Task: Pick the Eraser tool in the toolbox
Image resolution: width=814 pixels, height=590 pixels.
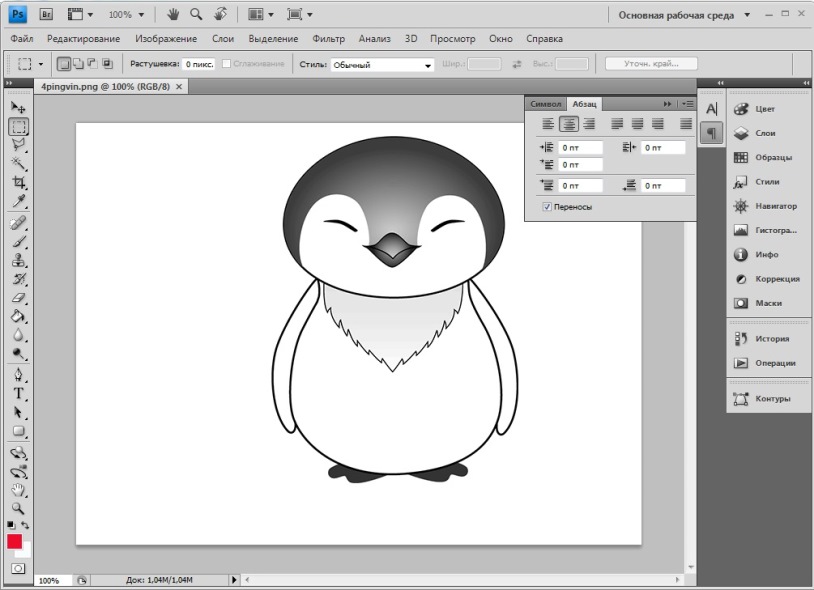Action: coord(18,297)
